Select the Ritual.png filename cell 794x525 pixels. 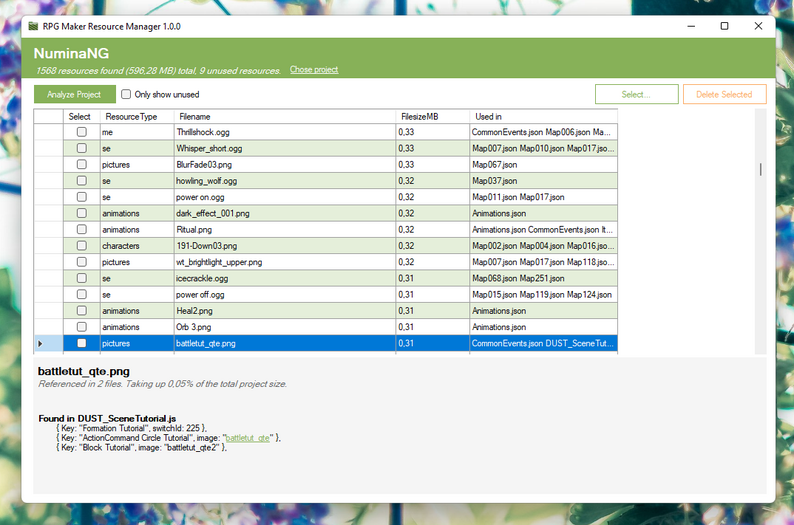click(x=285, y=229)
